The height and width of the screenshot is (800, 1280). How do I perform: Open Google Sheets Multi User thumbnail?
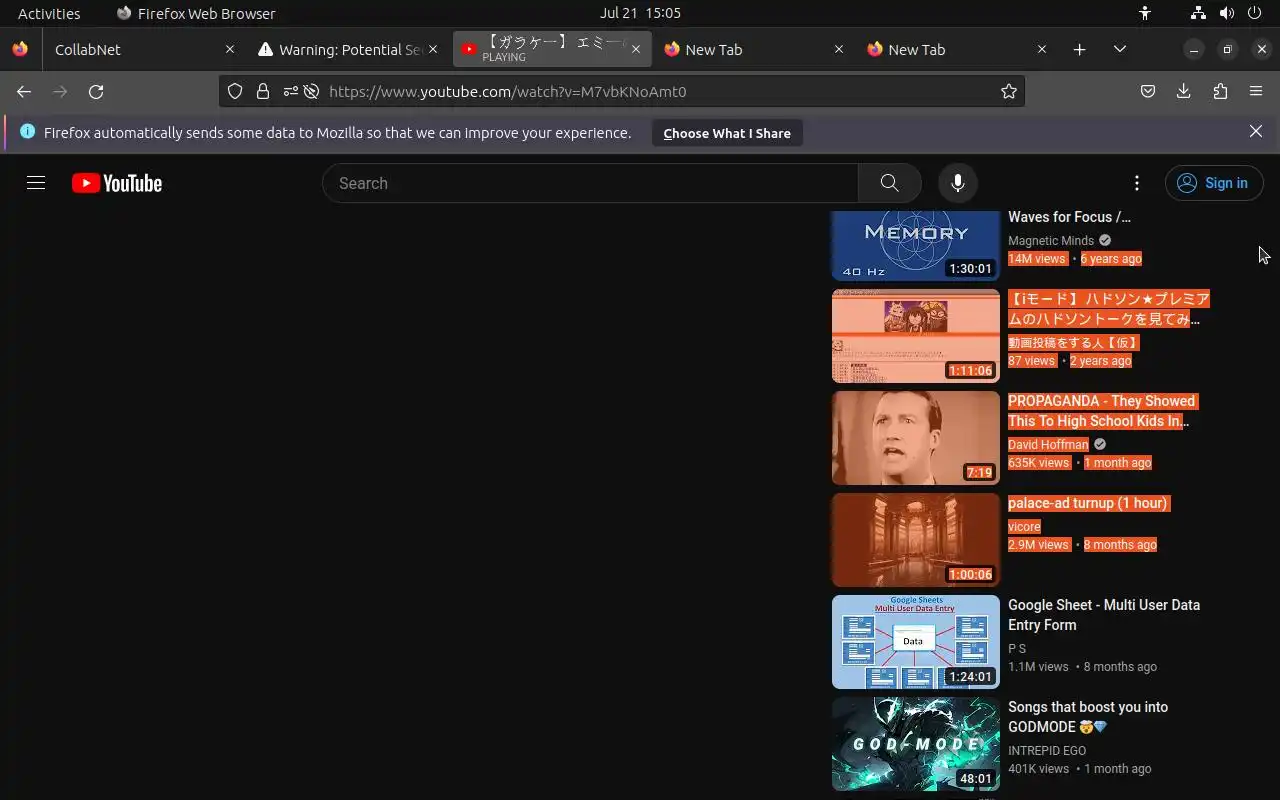(x=916, y=642)
